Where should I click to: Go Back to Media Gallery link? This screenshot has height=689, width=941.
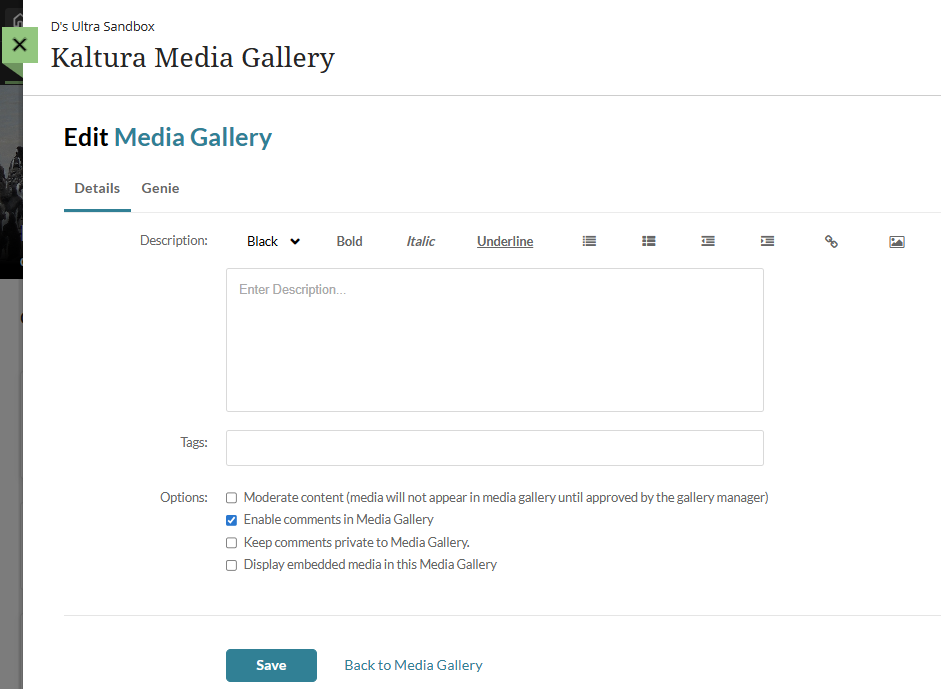(413, 665)
